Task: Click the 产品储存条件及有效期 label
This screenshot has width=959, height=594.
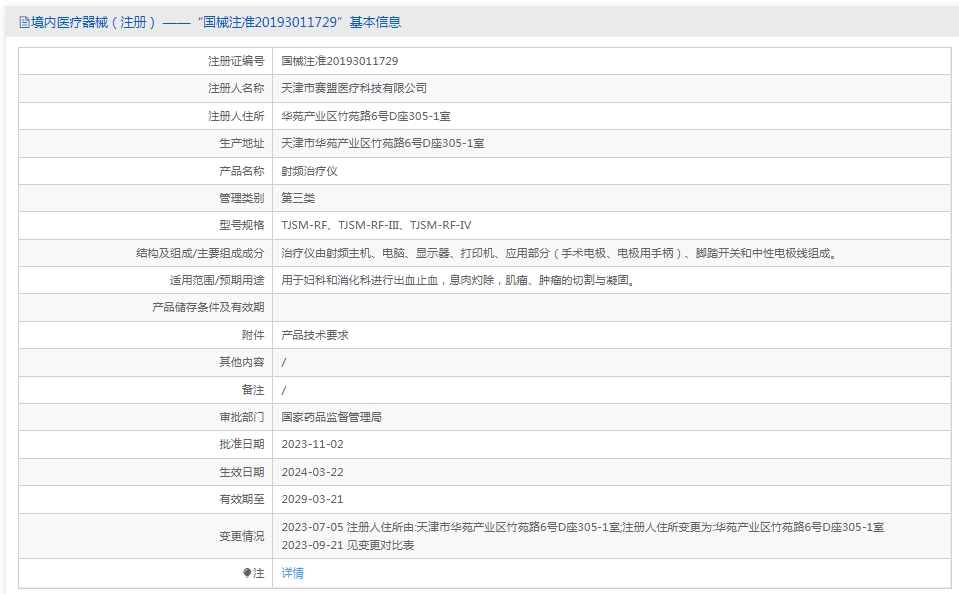Action: 208,307
